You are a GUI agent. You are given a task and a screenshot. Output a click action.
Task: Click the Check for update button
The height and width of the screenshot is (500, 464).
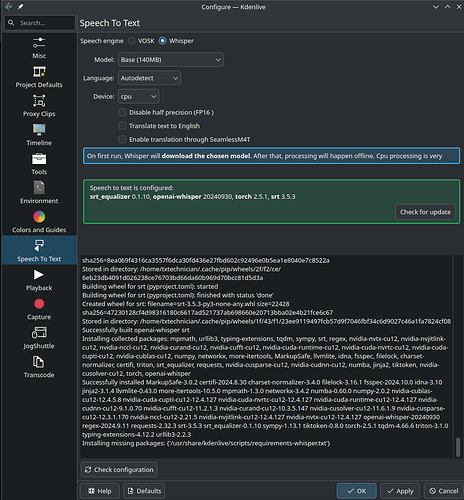click(x=425, y=212)
